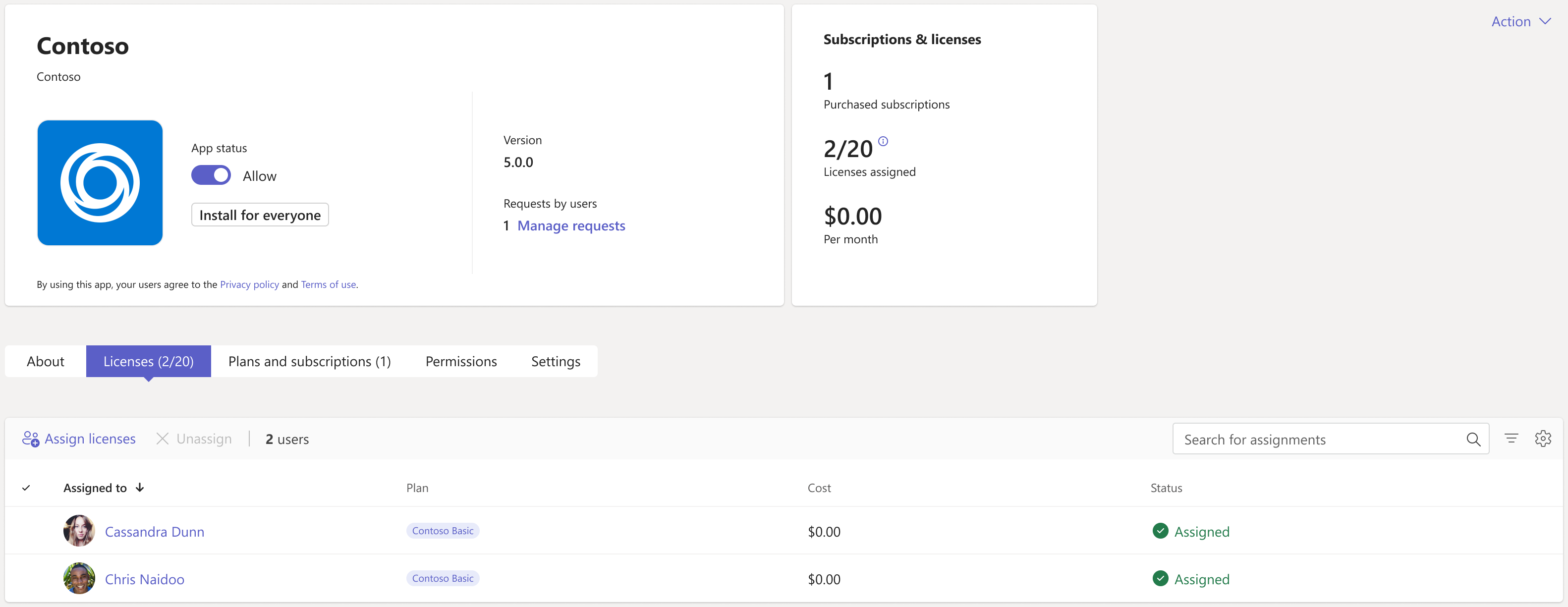Click the Cassandra Dunn user profile thumbnail
Screen dimensions: 1568x607
tap(80, 531)
